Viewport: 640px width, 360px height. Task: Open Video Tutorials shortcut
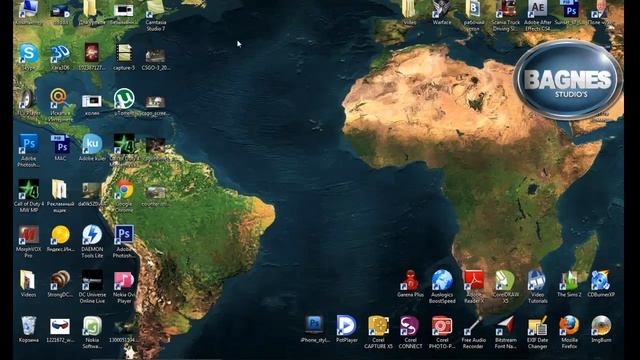(x=537, y=280)
